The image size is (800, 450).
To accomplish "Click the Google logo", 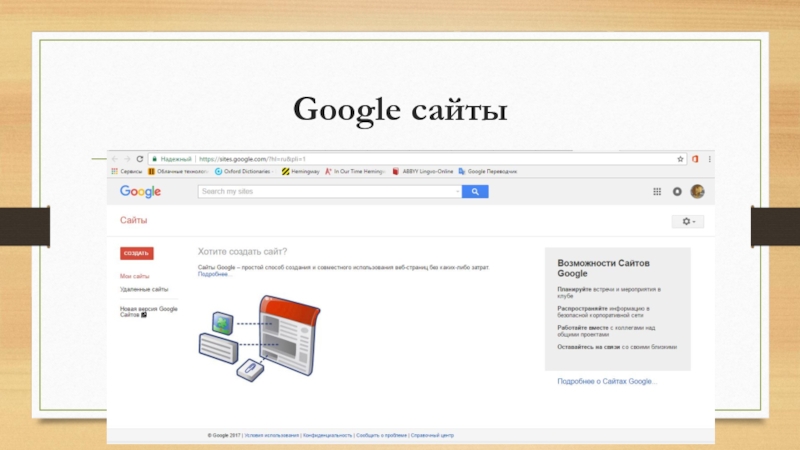I will click(140, 192).
